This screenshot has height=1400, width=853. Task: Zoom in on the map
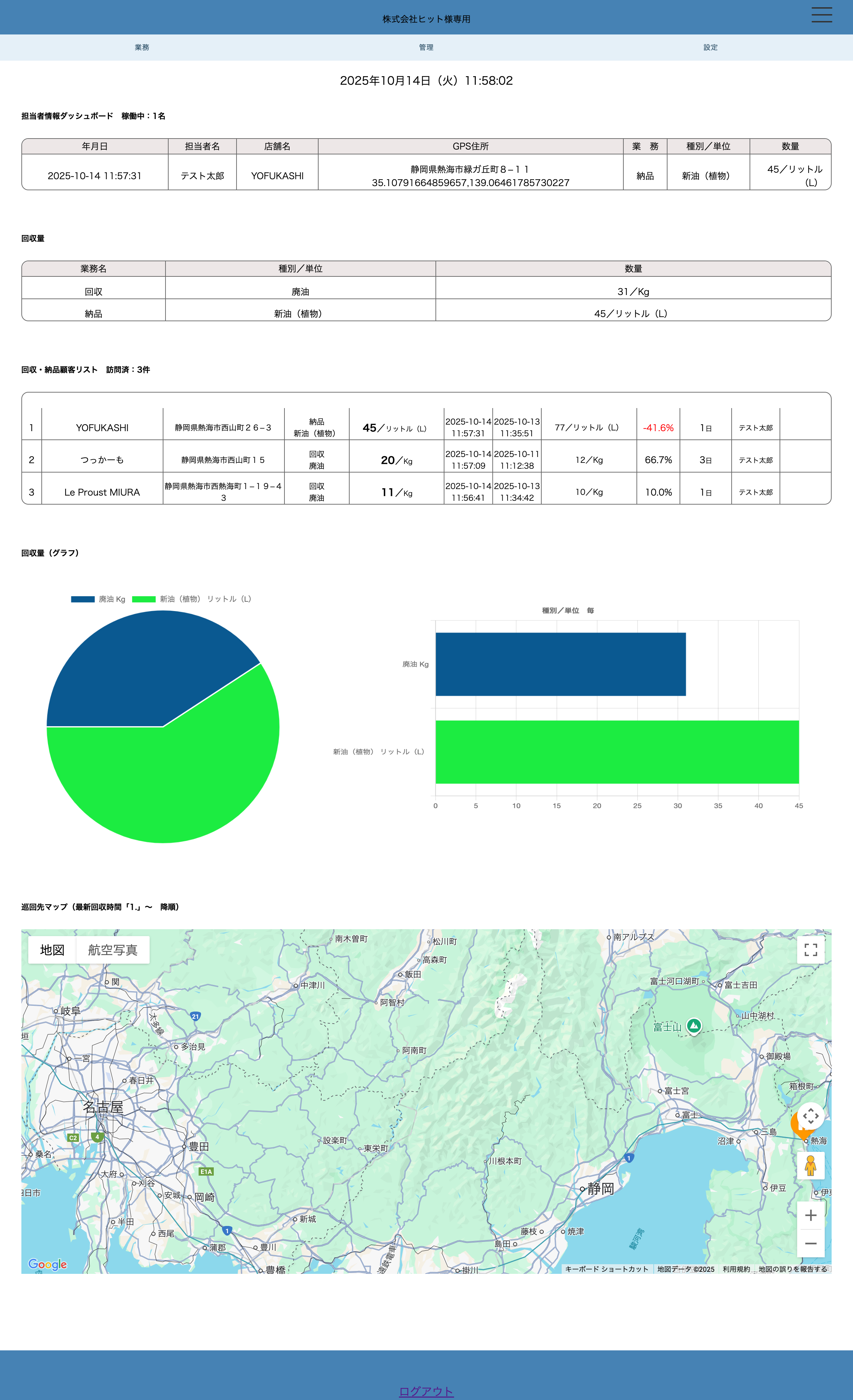(810, 1215)
